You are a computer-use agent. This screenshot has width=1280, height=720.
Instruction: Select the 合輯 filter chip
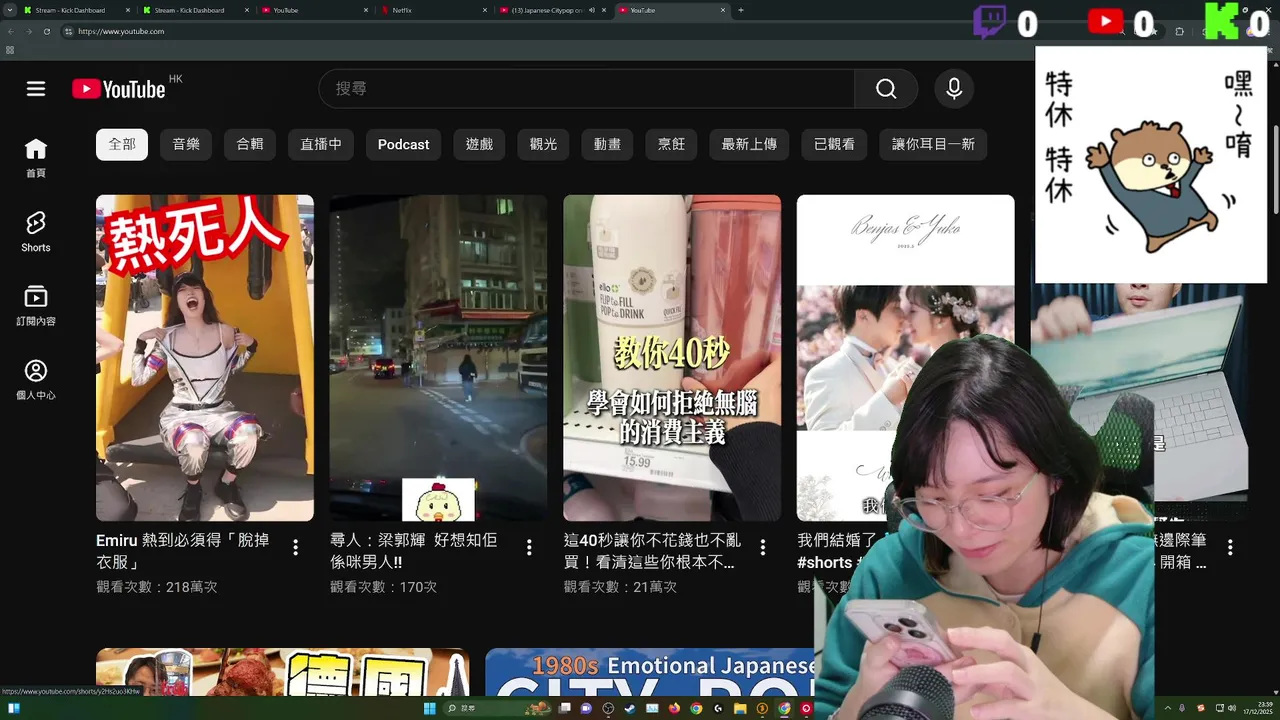coord(250,144)
